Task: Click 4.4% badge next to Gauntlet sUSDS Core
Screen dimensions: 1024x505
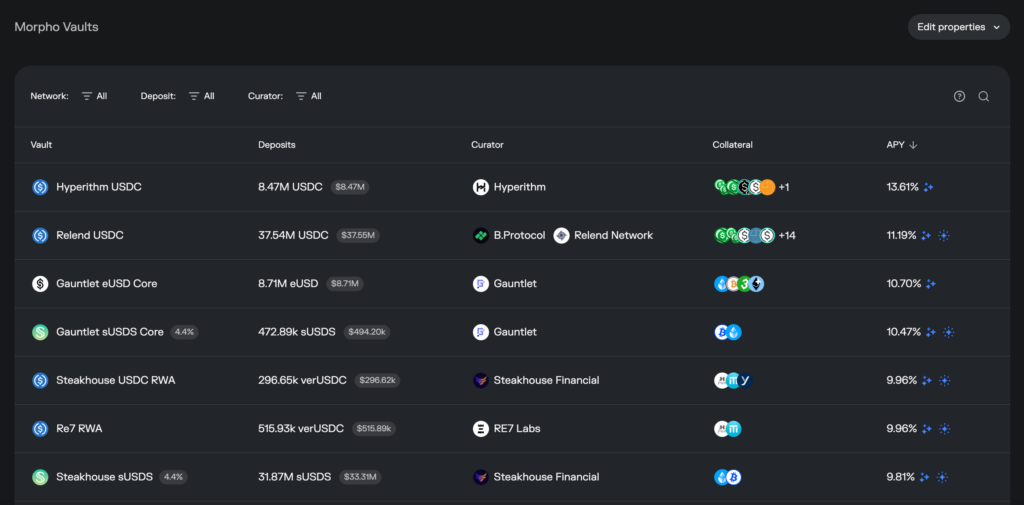Action: (184, 332)
